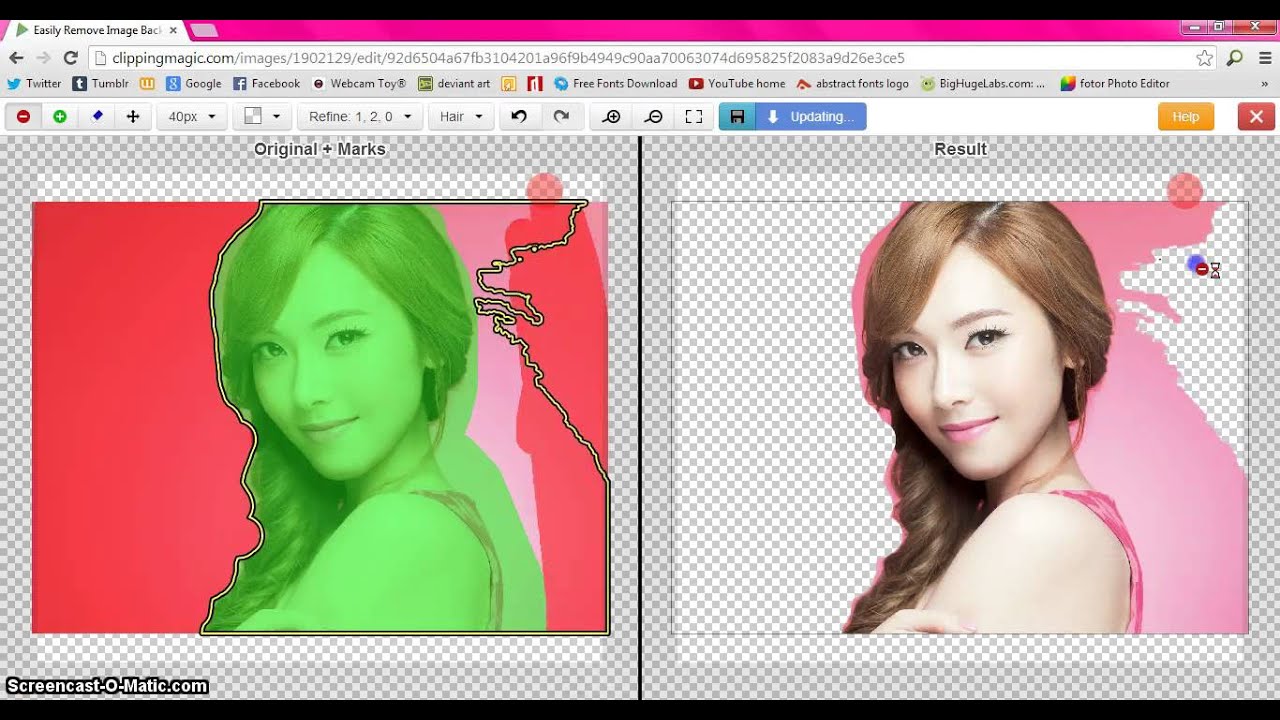Select the pan move tool
1280x720 pixels.
[132, 117]
